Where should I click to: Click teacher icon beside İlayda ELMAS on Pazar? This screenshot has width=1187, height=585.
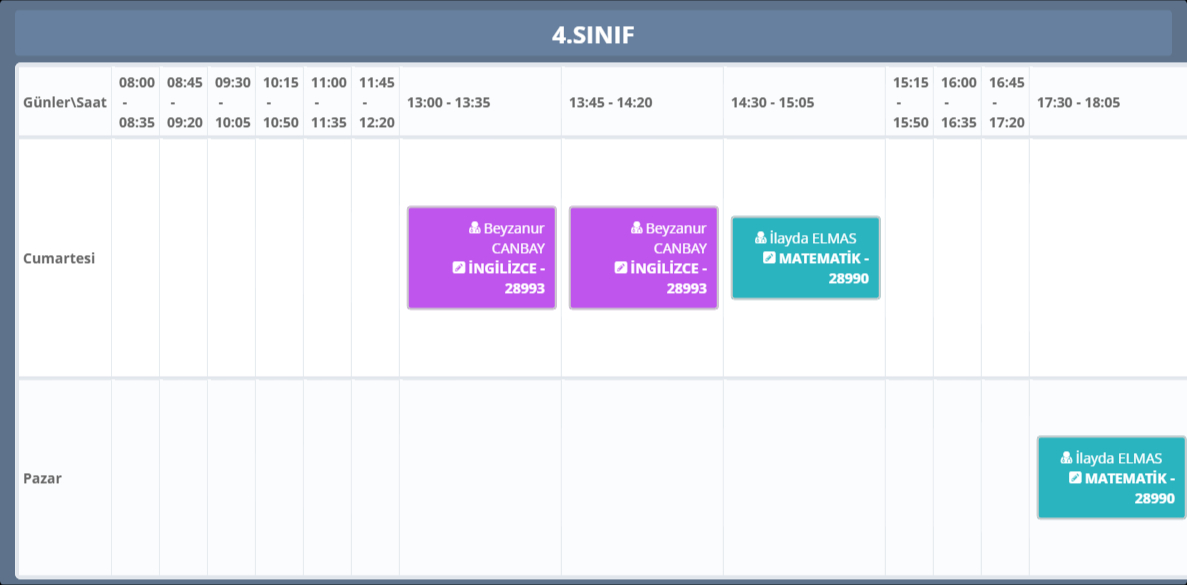[1067, 458]
